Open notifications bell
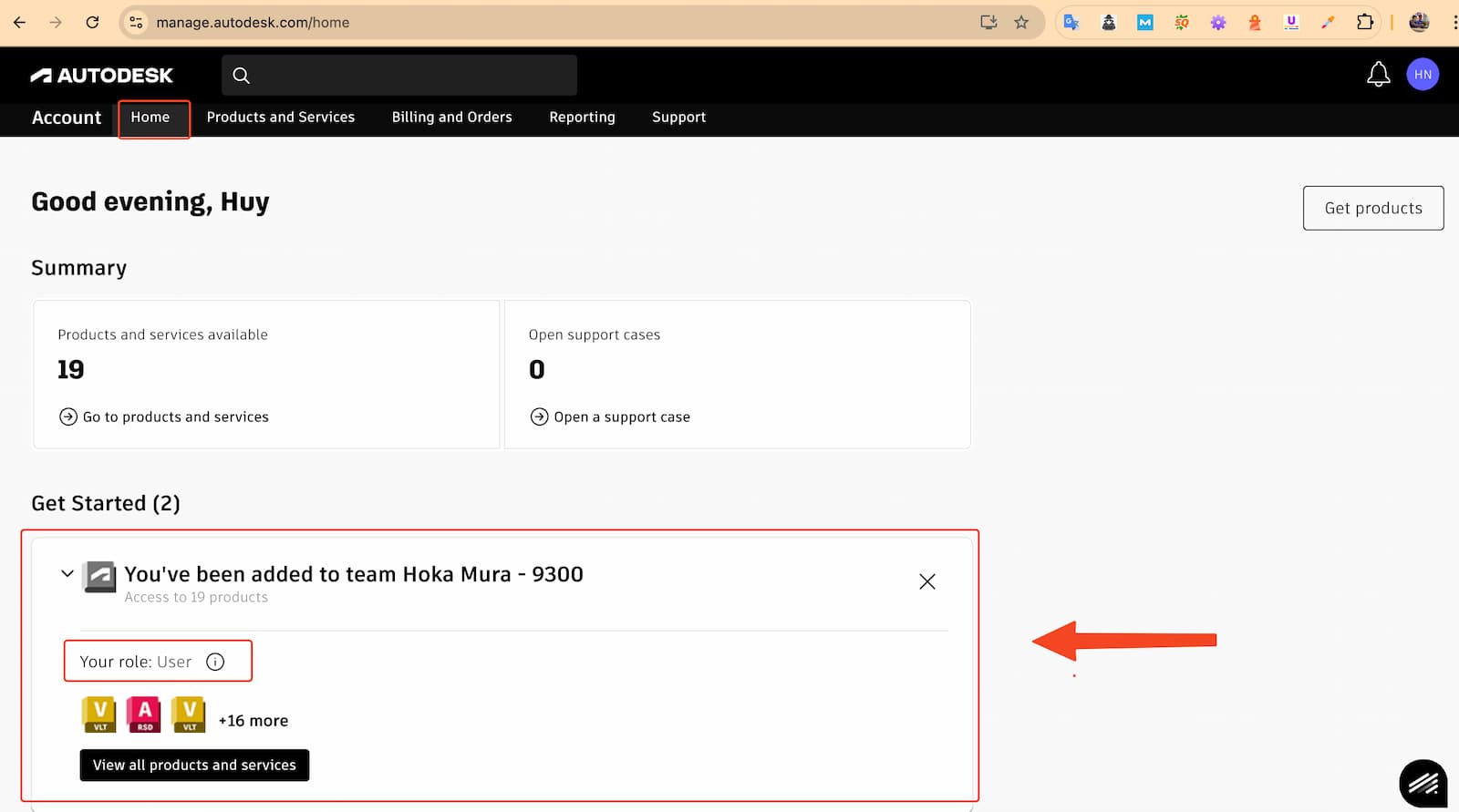The width and height of the screenshot is (1459, 812). 1379,74
